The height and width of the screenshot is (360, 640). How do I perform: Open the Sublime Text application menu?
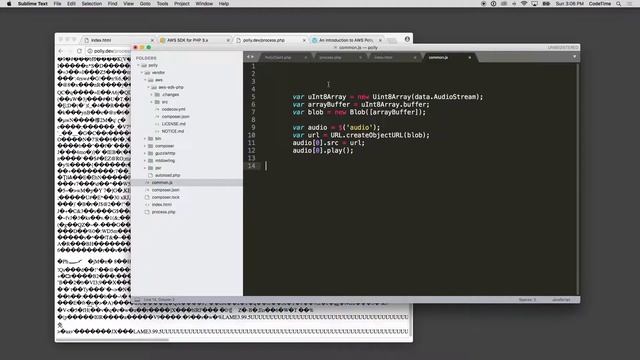(33, 4)
